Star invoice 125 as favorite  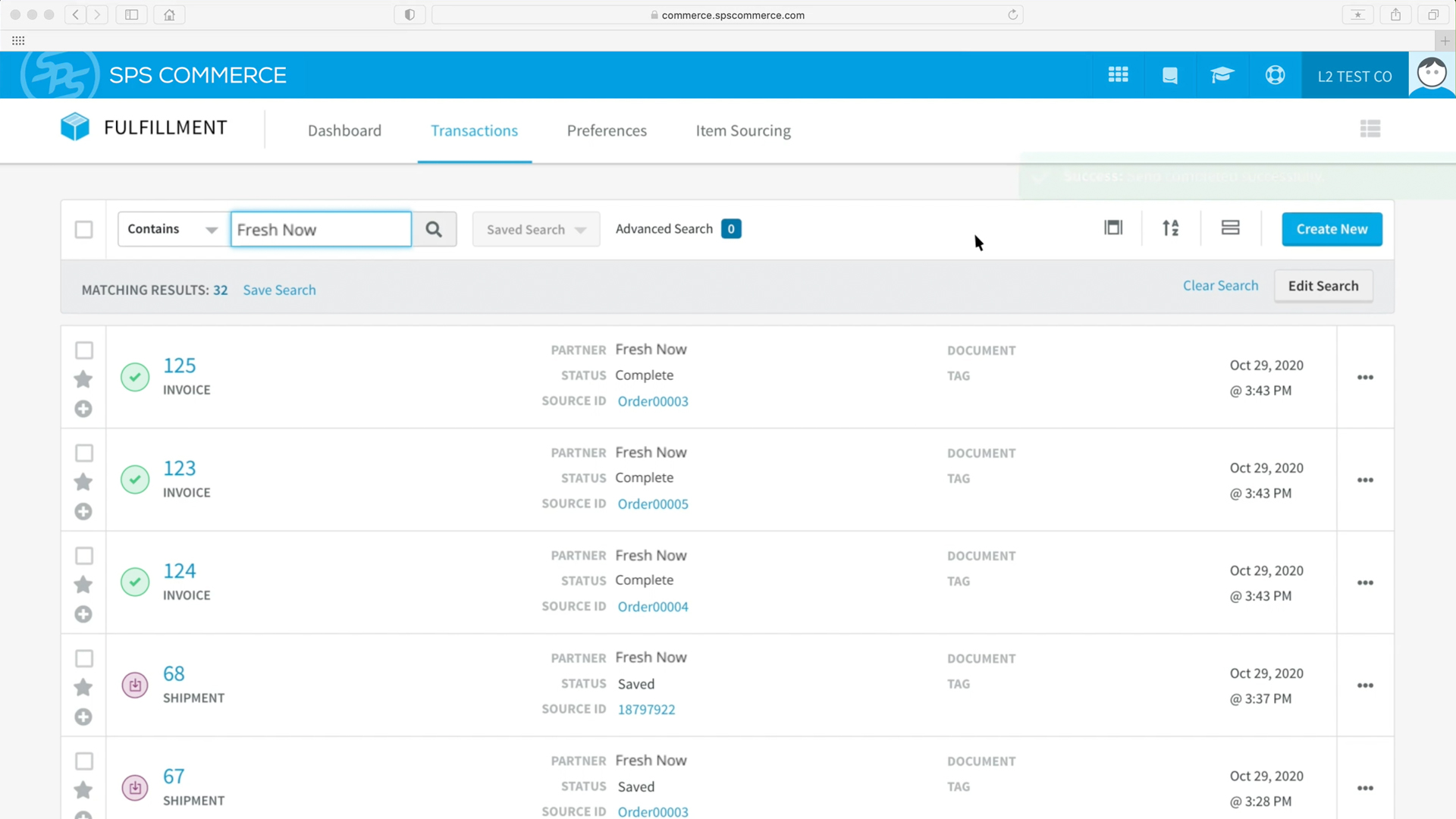(x=83, y=379)
